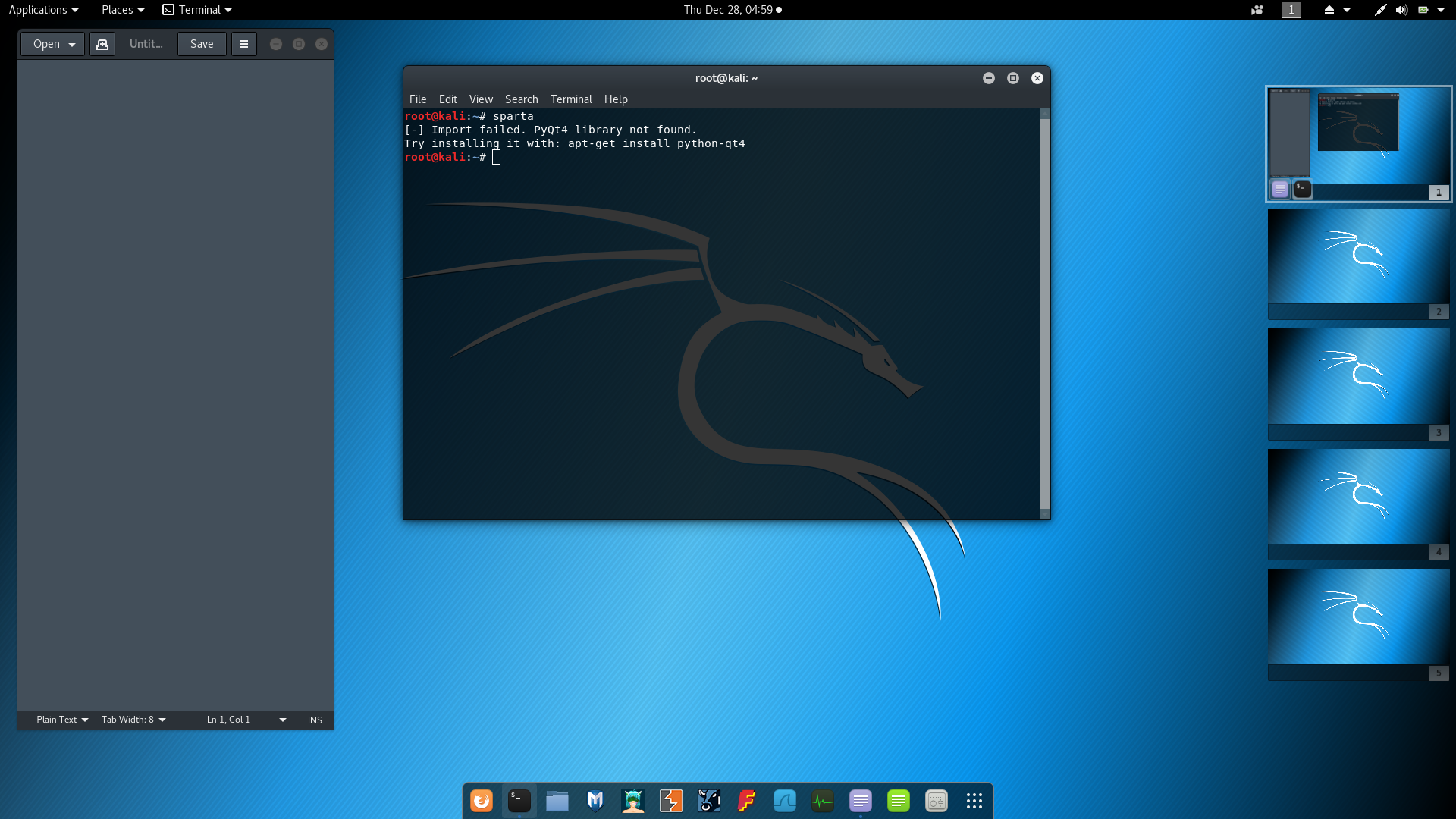Launch Armitage from the dock
1456x819 pixels.
[633, 801]
